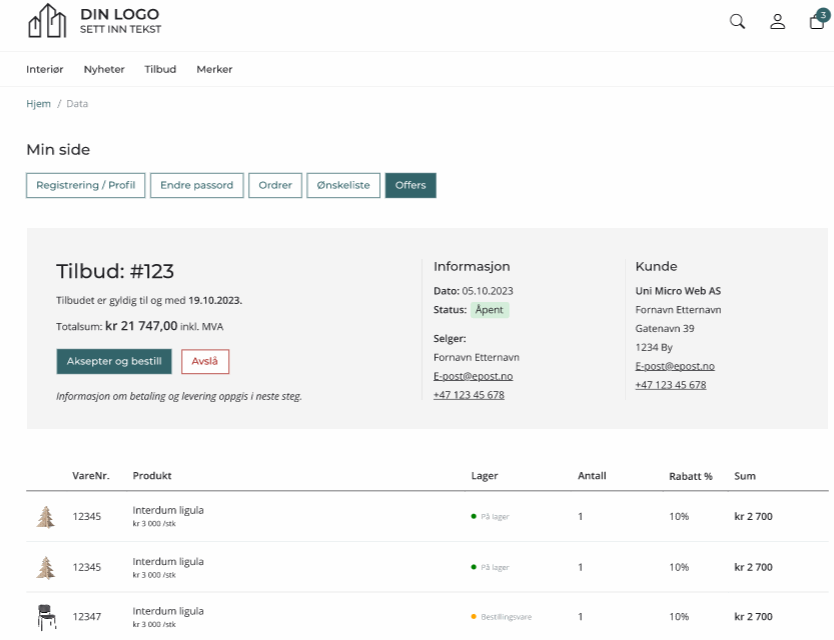Open the Nyheter menu item
This screenshot has height=640, width=834.
coord(104,69)
